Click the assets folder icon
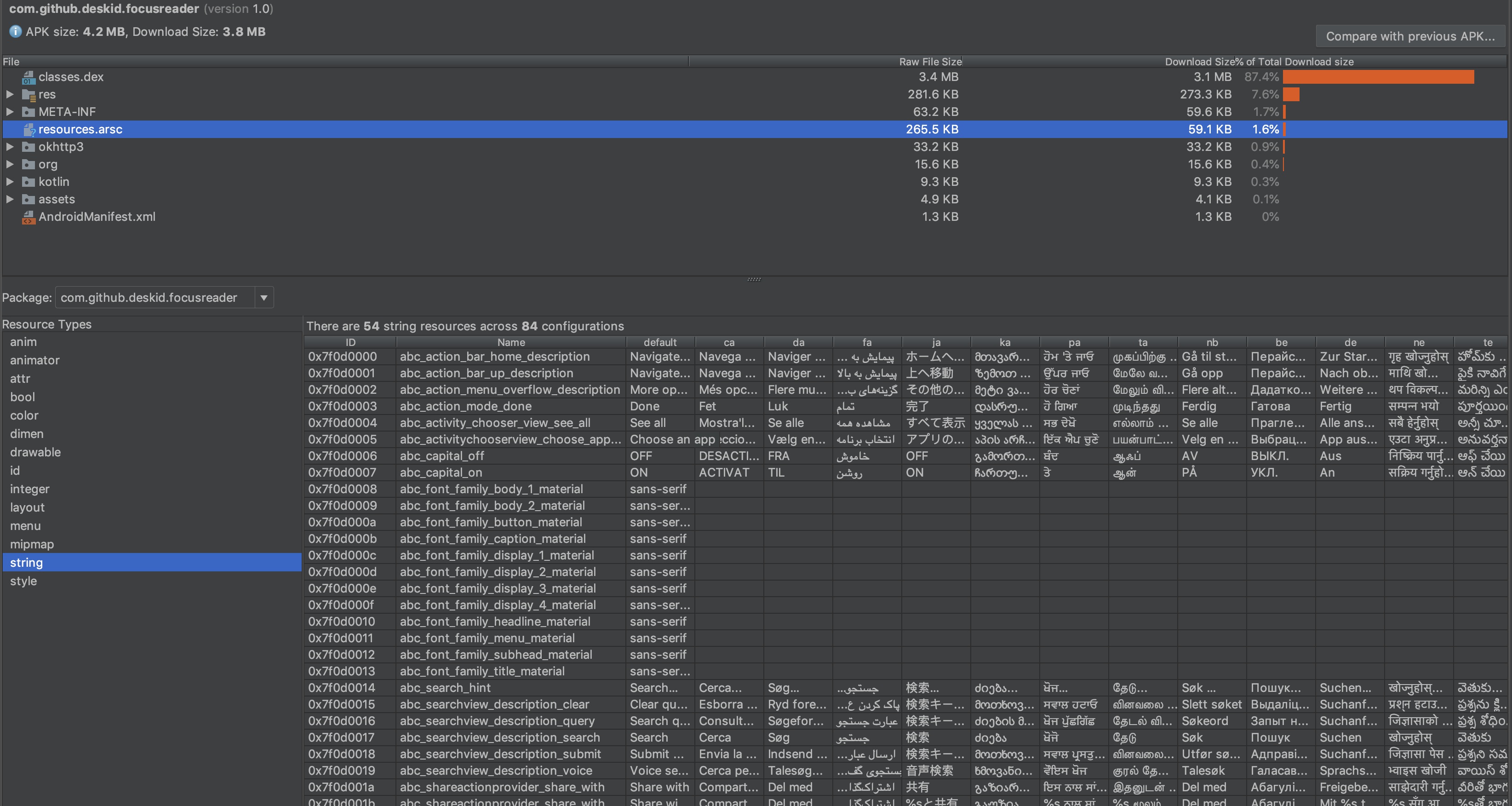Screen dimensions: 1512x806 (28, 200)
